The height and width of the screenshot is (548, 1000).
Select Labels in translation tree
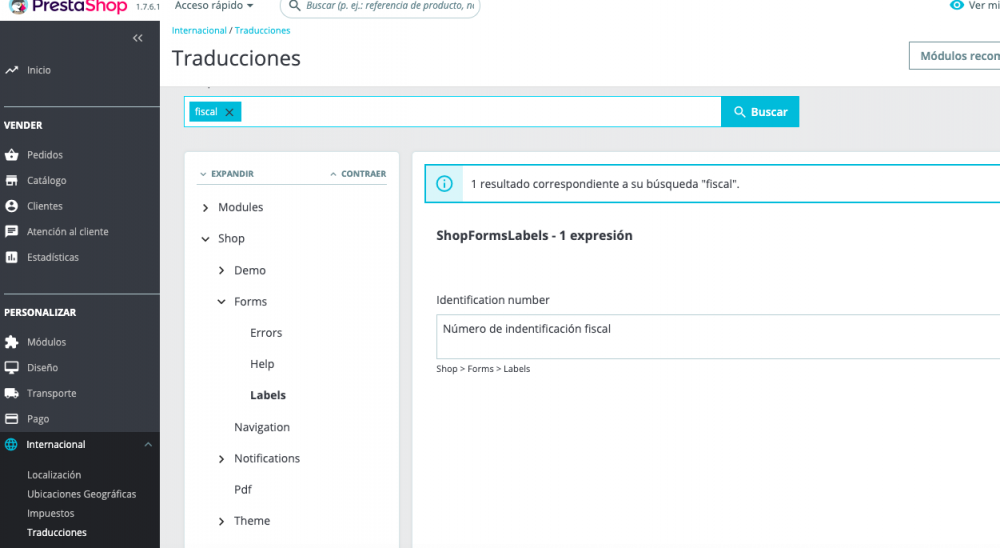point(268,396)
